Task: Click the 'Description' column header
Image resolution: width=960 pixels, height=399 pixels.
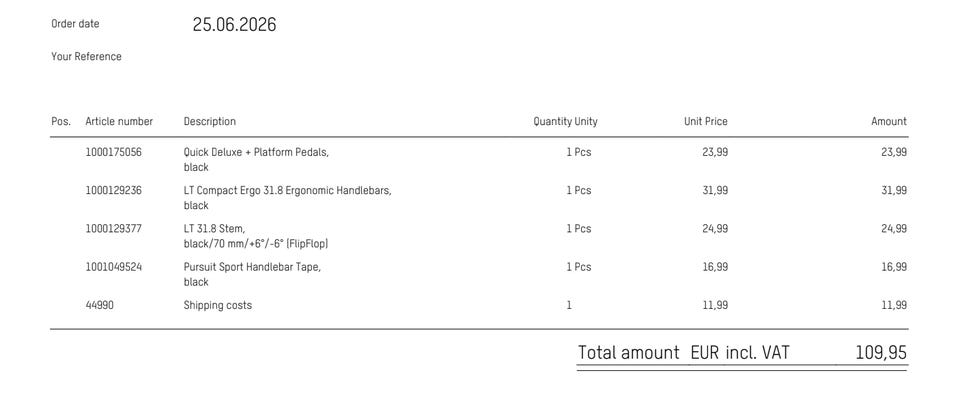Action: tap(209, 121)
